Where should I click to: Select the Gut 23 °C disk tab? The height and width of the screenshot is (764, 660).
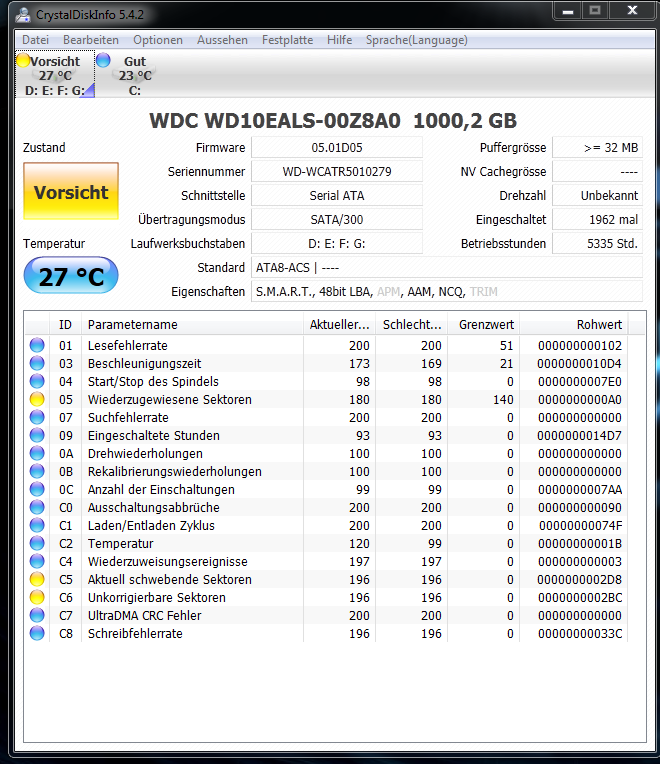pos(135,75)
